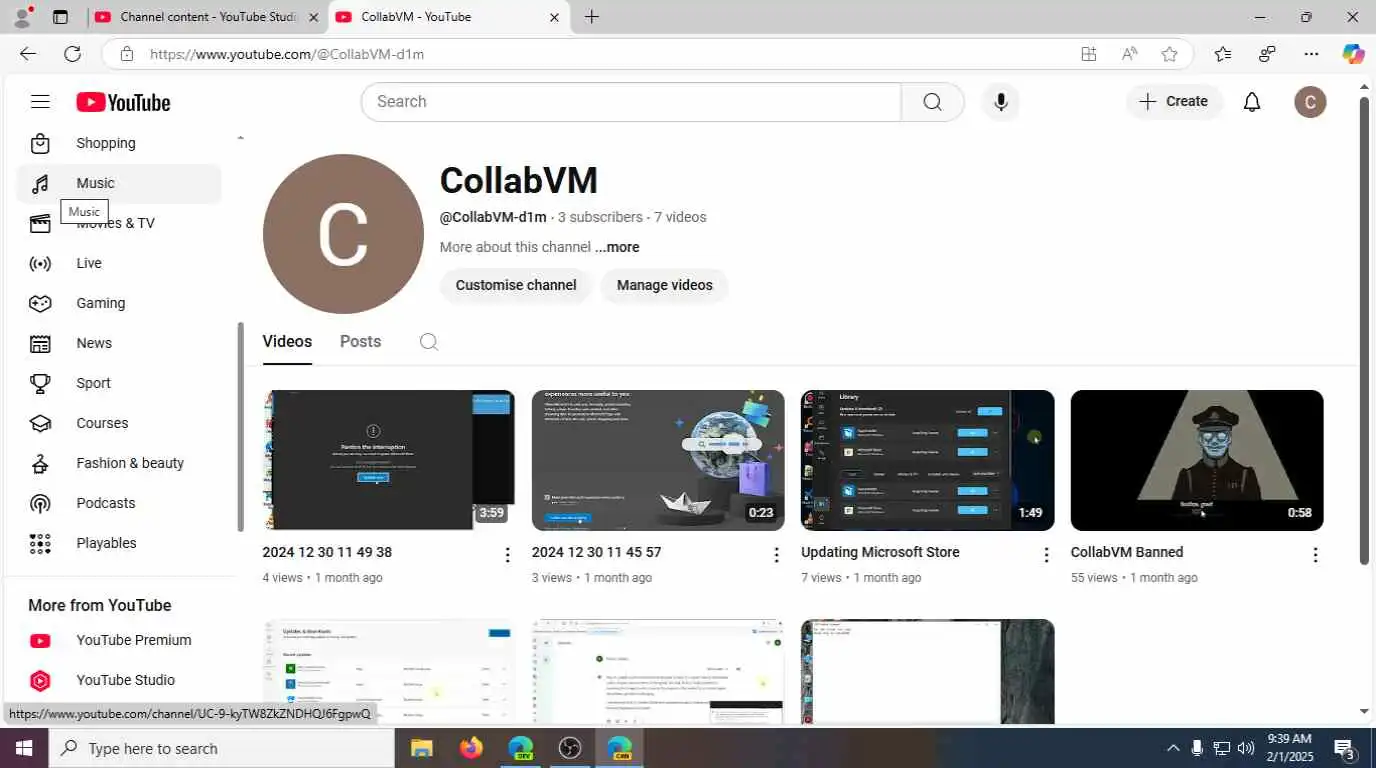Select the CollabVM - YouTube browser tab
The width and height of the screenshot is (1376, 768).
[x=449, y=17]
